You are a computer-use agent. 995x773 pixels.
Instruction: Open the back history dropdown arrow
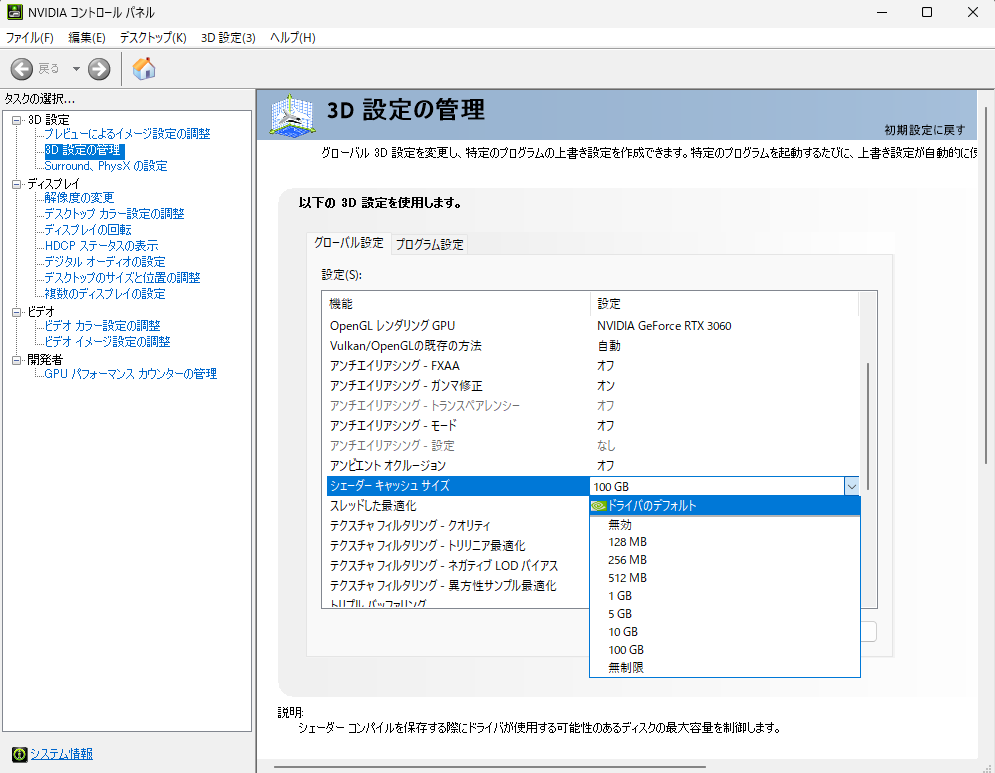pyautogui.click(x=76, y=69)
